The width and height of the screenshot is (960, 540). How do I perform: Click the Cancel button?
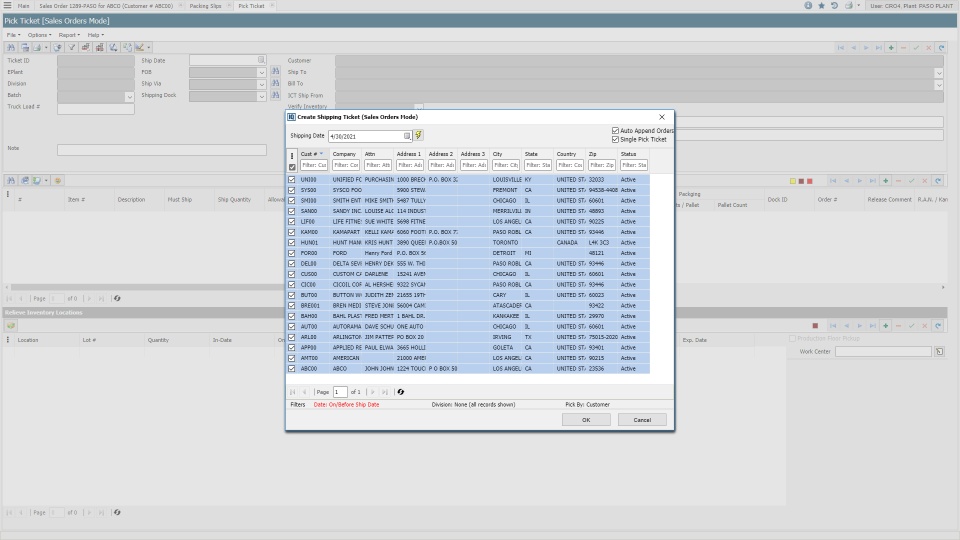(642, 419)
